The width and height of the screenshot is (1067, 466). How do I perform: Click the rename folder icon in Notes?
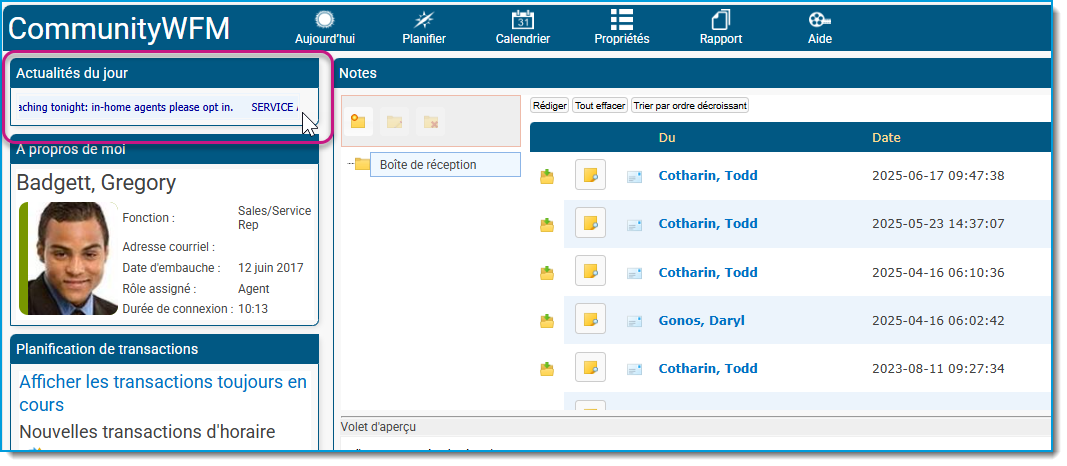(x=394, y=122)
